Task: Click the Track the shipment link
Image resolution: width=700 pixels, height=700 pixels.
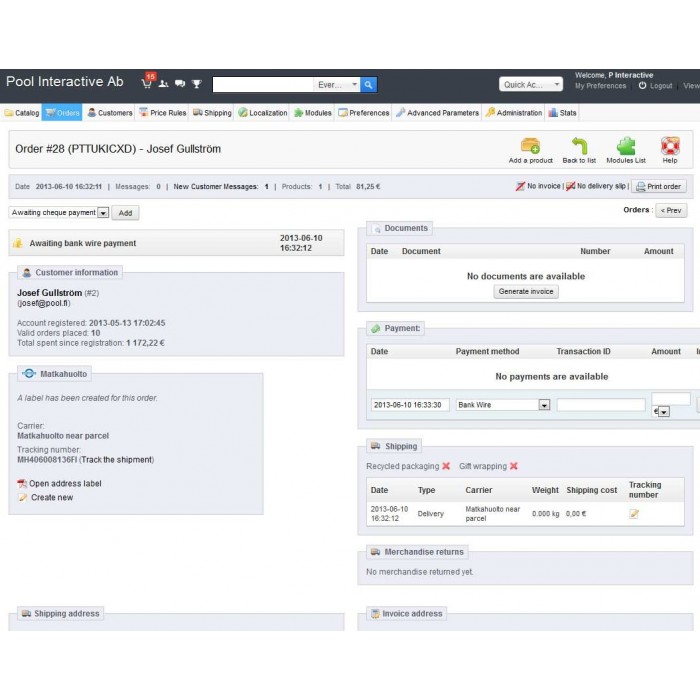Action: [117, 460]
